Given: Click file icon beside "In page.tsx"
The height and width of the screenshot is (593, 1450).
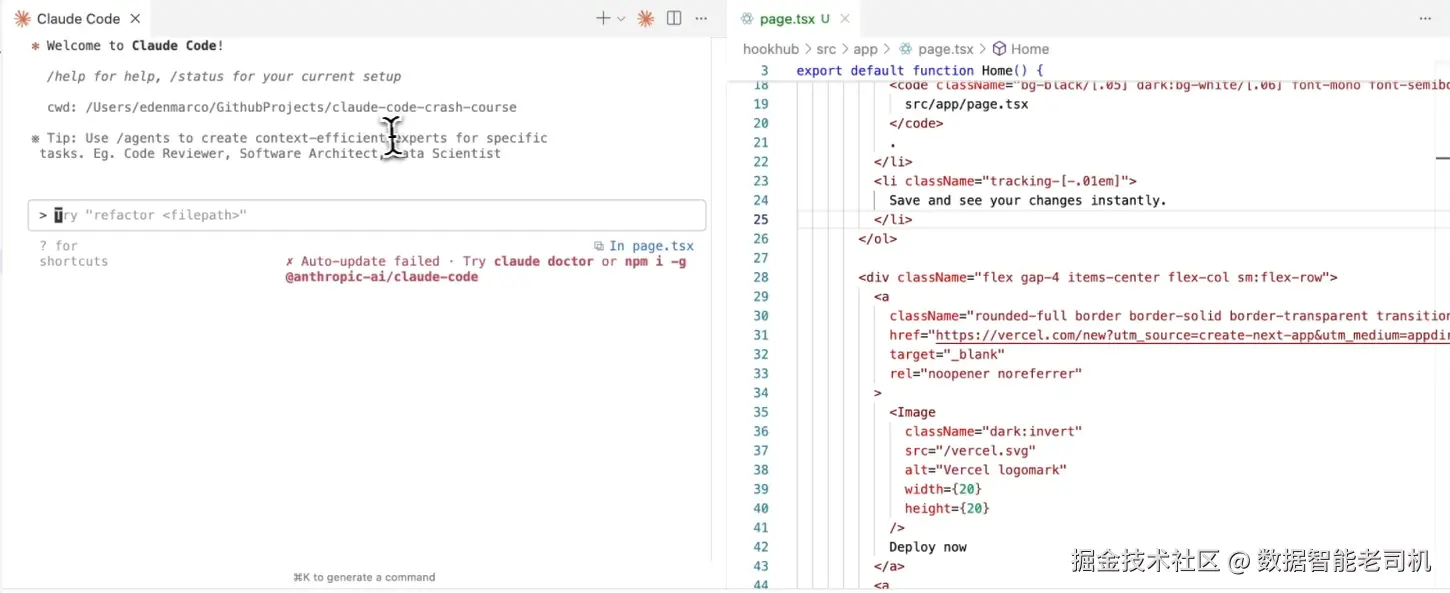Looking at the screenshot, I should point(599,246).
